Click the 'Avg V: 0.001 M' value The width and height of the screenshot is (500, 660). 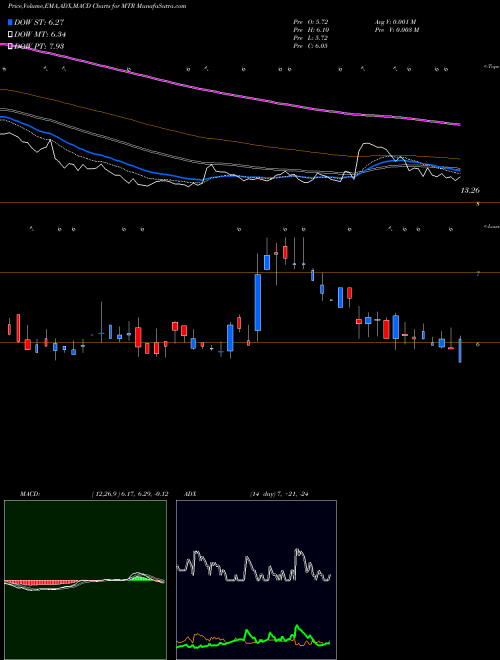[395, 21]
